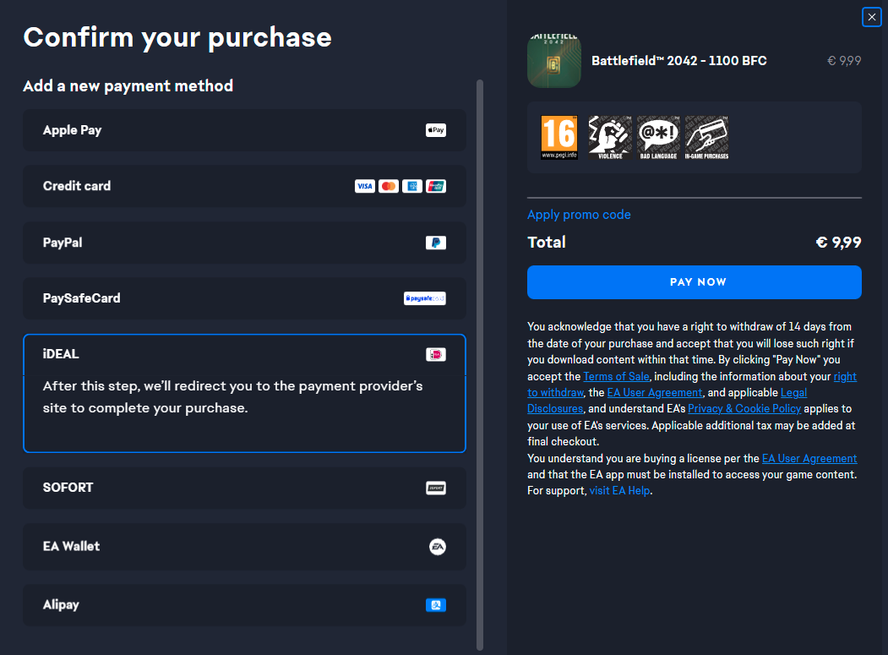Click the SOFORT logo icon
888x655 pixels.
[x=436, y=488]
